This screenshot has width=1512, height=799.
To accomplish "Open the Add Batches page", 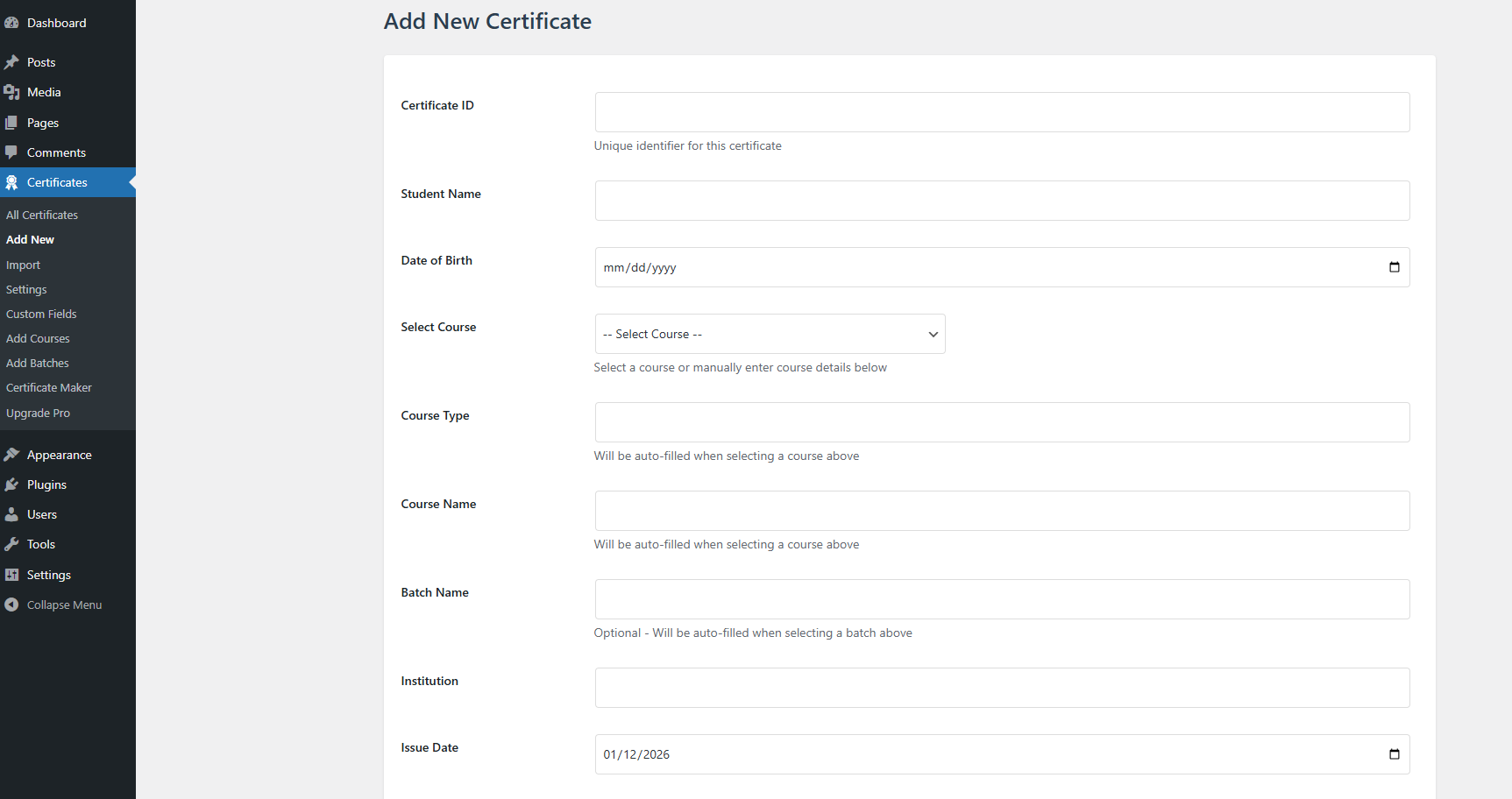I will point(37,363).
